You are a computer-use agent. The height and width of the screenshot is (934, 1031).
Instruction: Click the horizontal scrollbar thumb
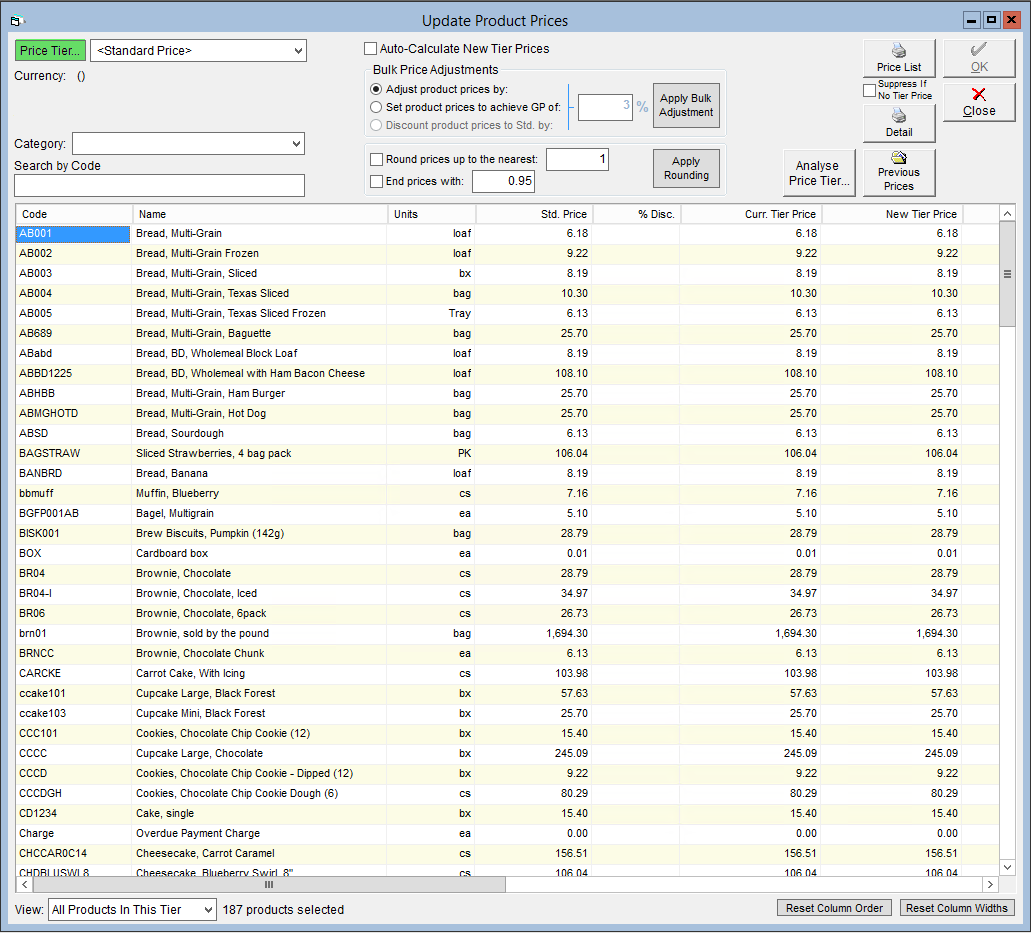268,885
